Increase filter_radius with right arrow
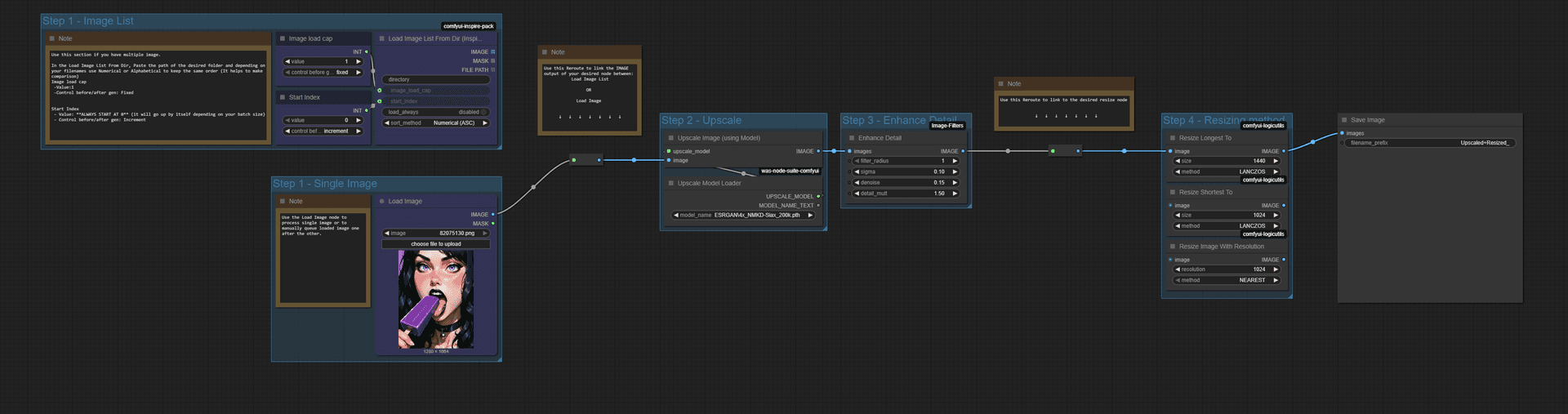Viewport: 1568px width, 414px height. [955, 161]
